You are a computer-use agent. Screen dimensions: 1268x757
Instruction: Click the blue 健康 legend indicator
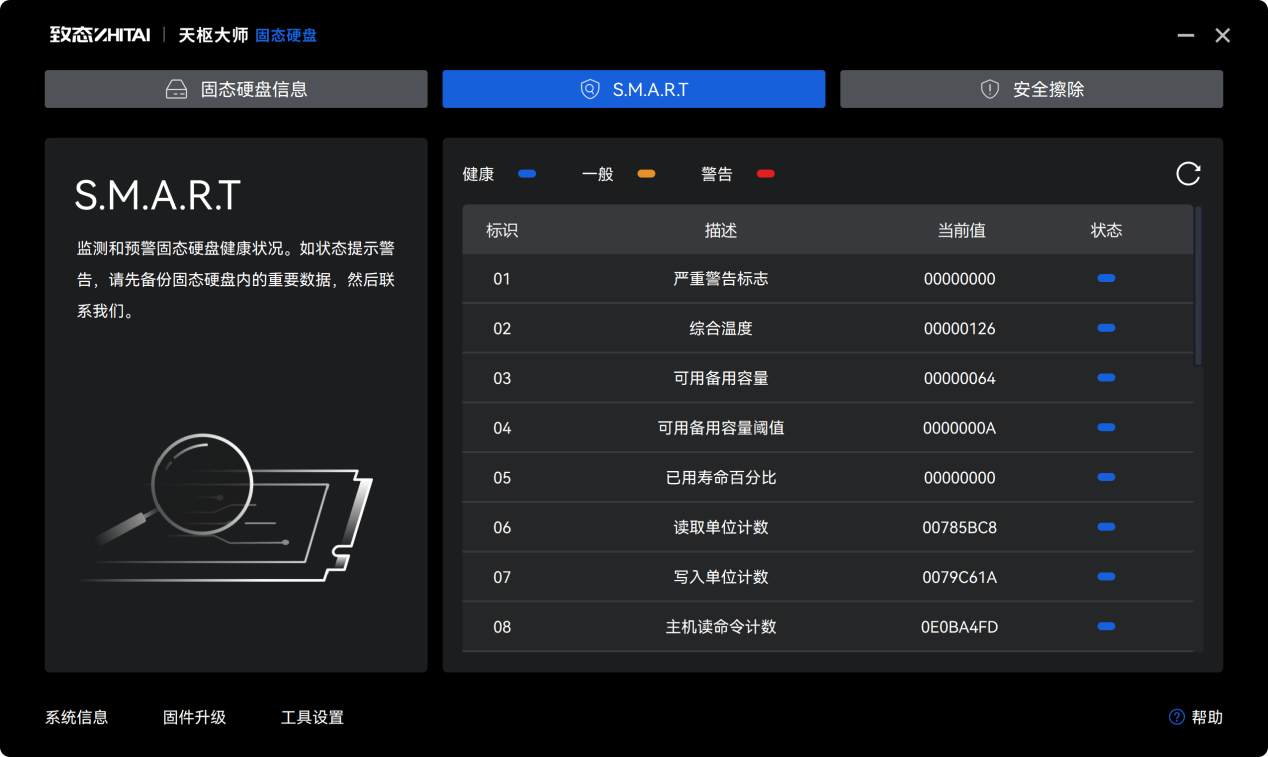(x=527, y=174)
